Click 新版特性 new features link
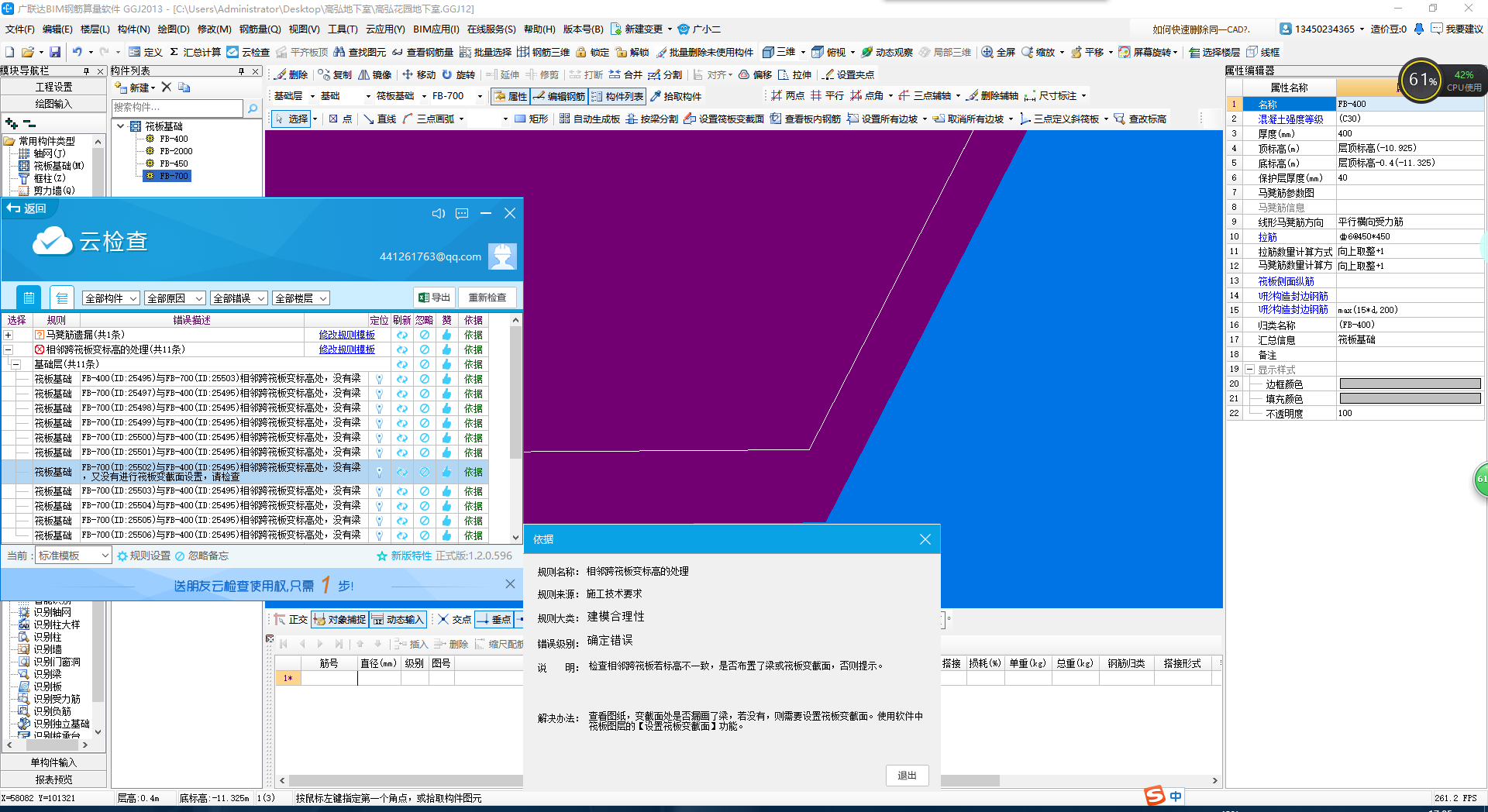 coord(404,556)
